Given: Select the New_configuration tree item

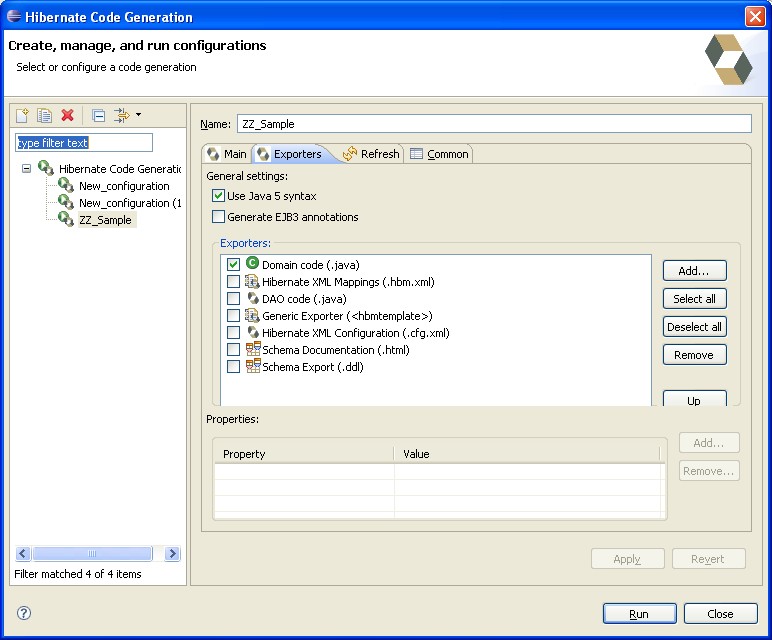Looking at the screenshot, I should coord(124,186).
